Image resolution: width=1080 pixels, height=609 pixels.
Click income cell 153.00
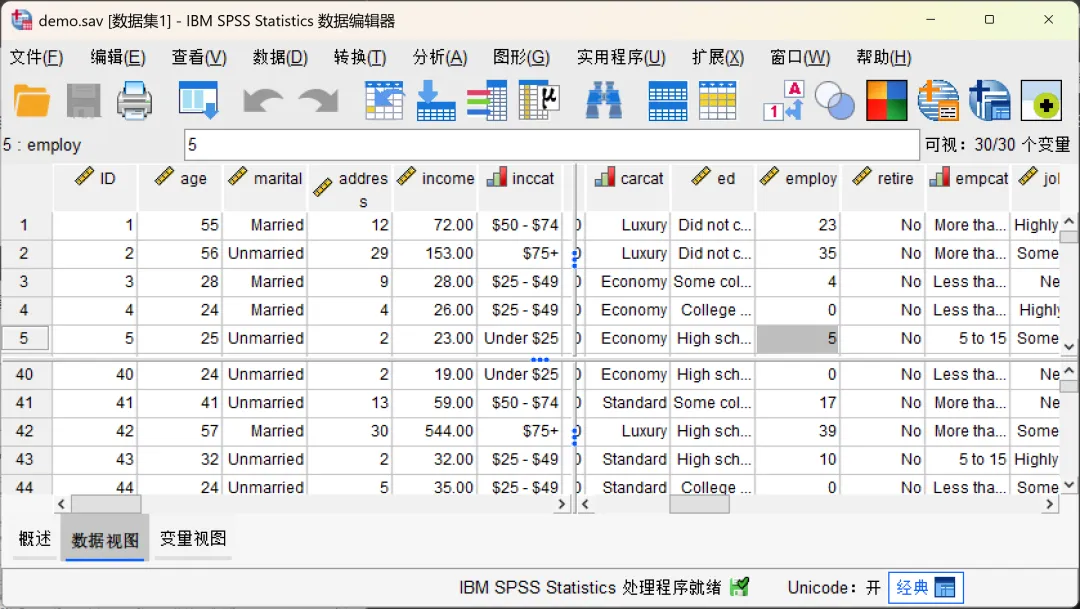(x=435, y=253)
